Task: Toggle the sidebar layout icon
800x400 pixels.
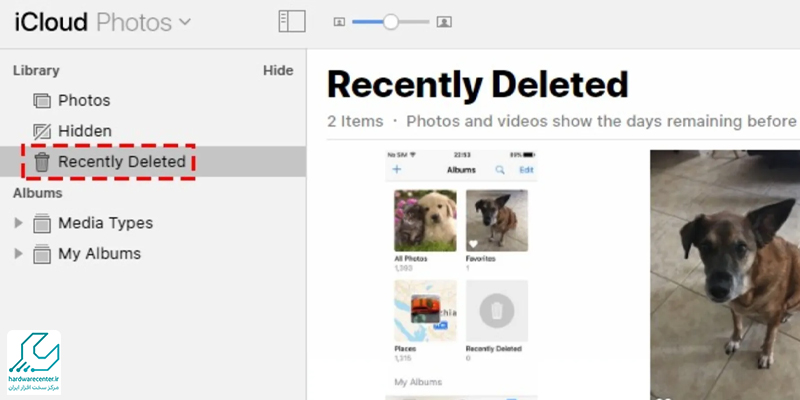Action: [x=292, y=21]
